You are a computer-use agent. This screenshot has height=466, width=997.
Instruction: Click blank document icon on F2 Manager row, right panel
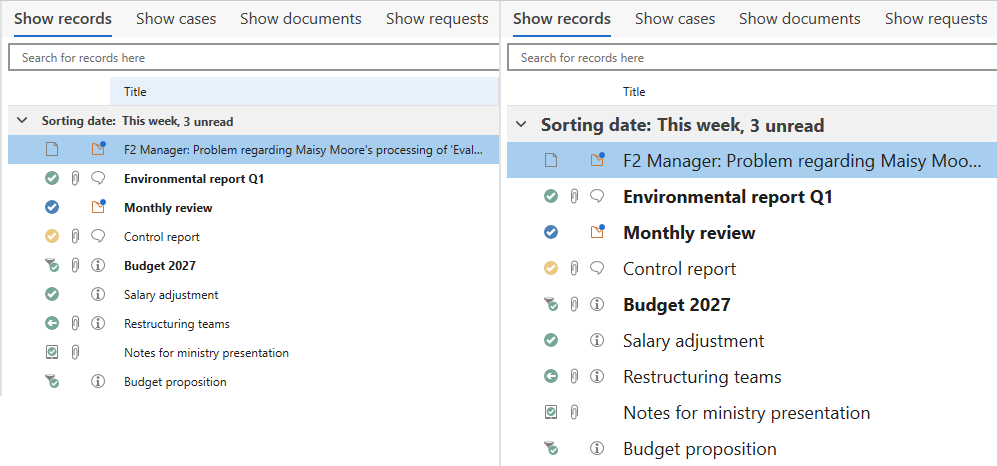550,160
